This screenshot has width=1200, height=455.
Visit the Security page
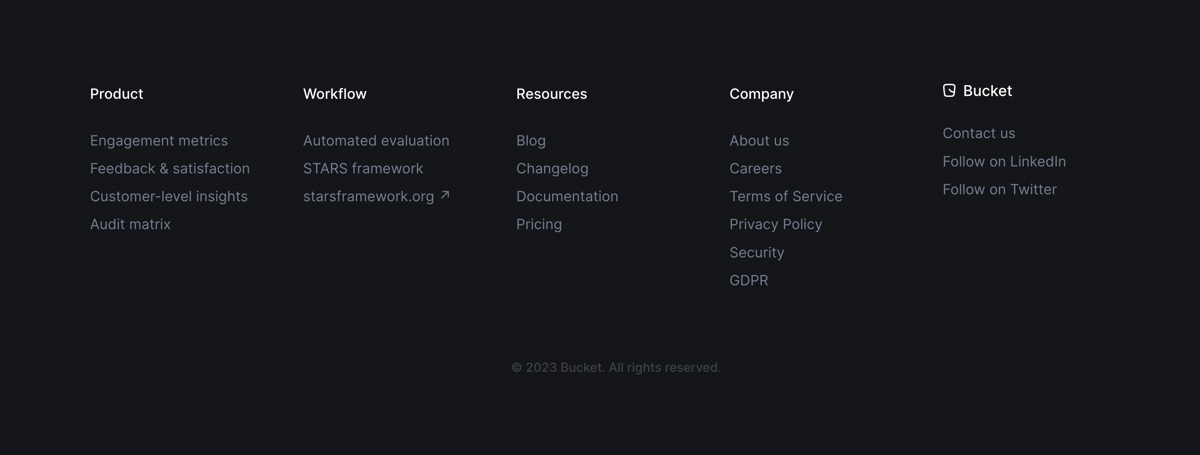(757, 253)
